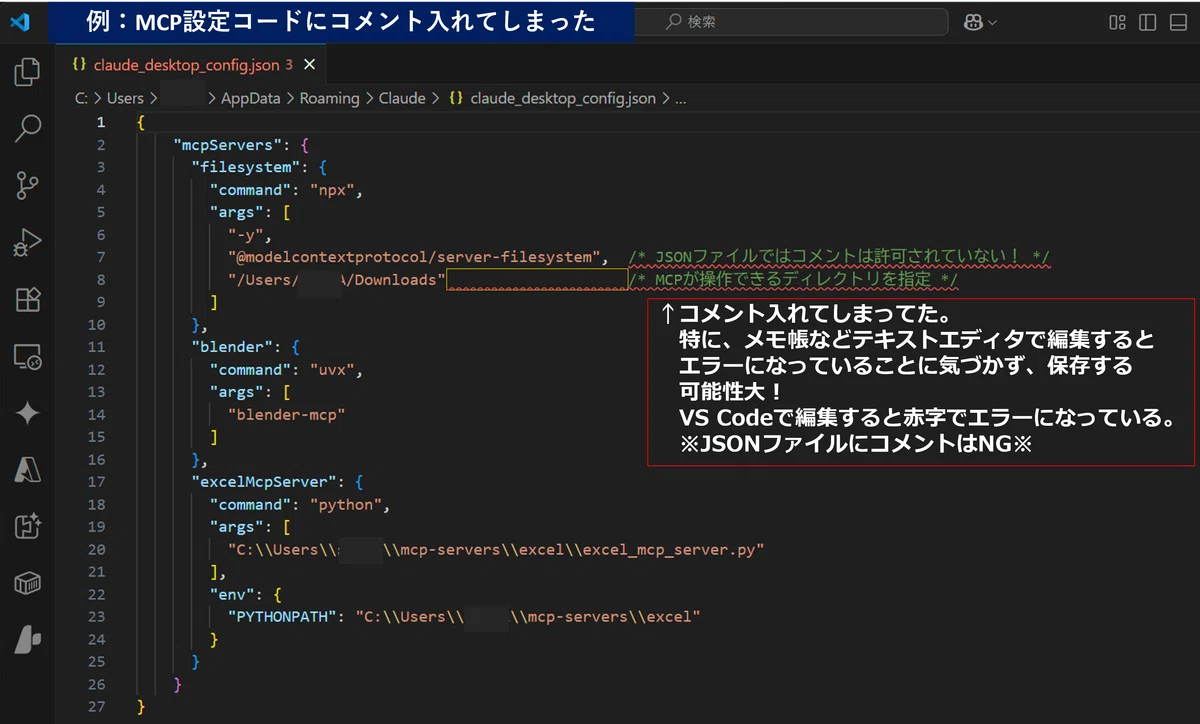The image size is (1200, 724).
Task: Open the Users breadcrumb segment
Action: (125, 98)
